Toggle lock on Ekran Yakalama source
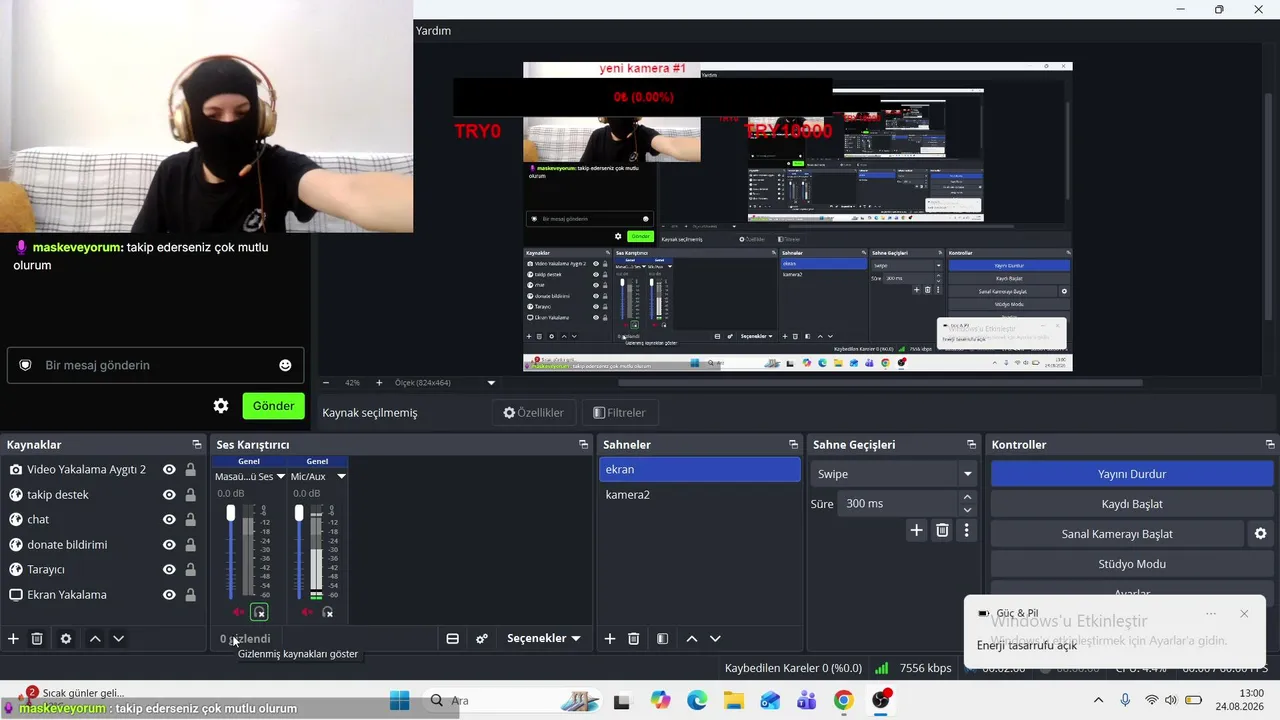 [190, 595]
